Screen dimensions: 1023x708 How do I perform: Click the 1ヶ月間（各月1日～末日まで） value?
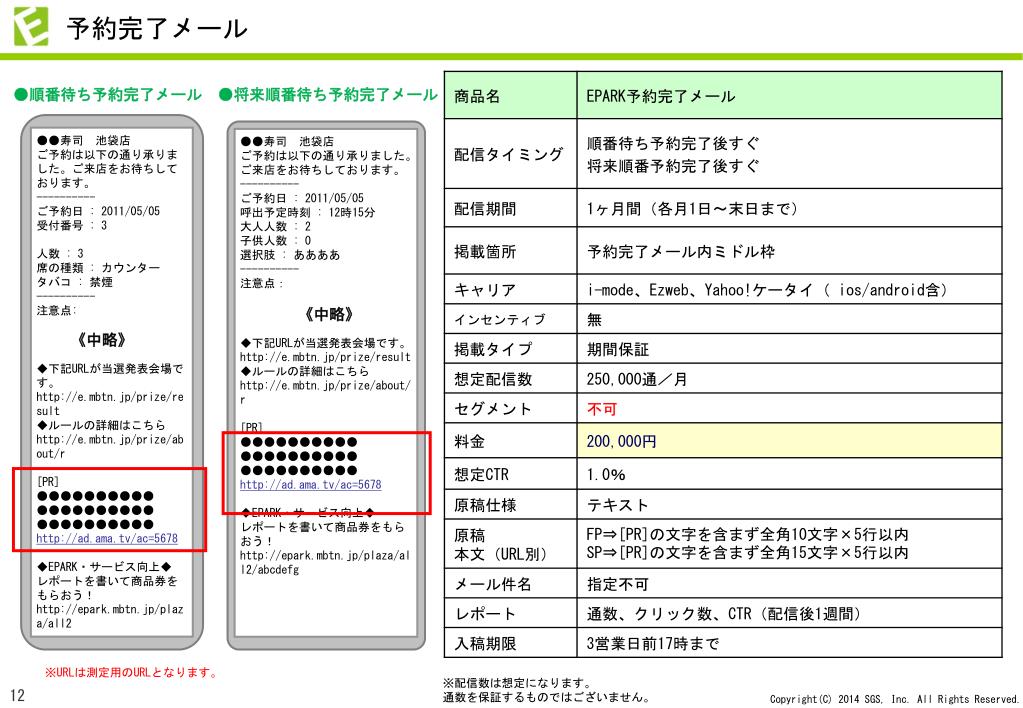point(692,209)
